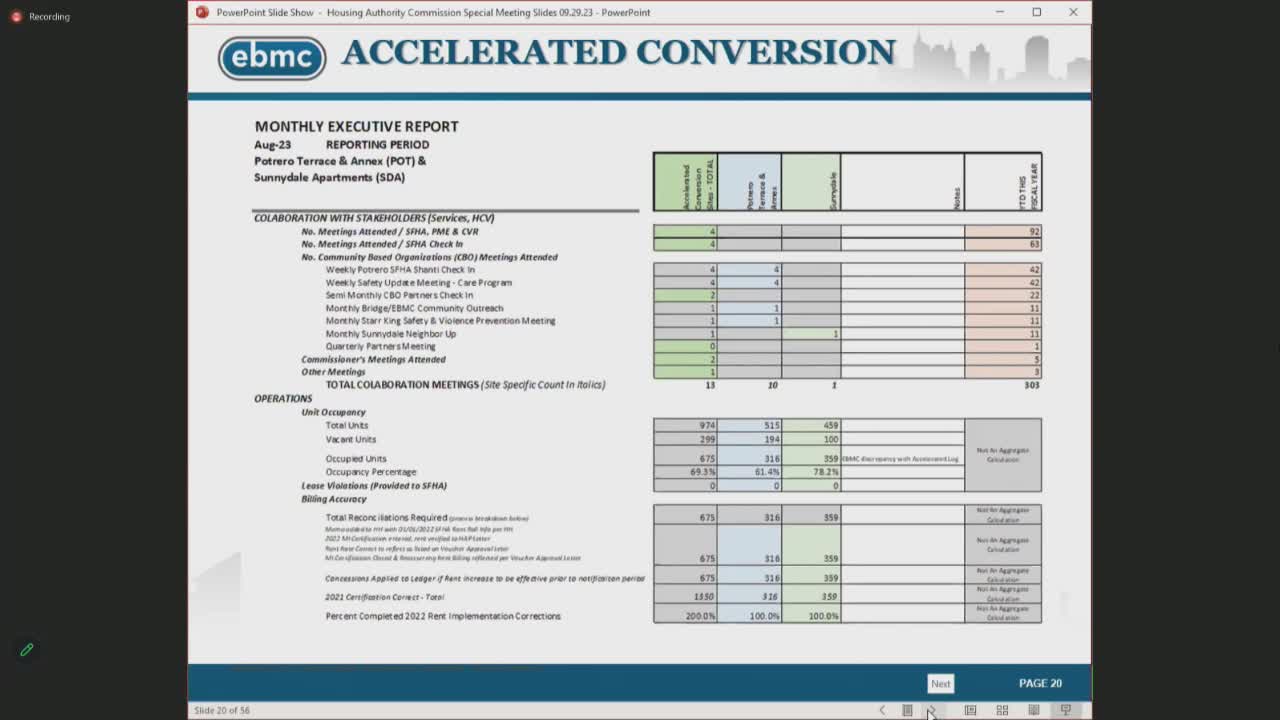
Task: Click the 'Quarterly Partners Meeting' row label
Action: [x=380, y=347]
